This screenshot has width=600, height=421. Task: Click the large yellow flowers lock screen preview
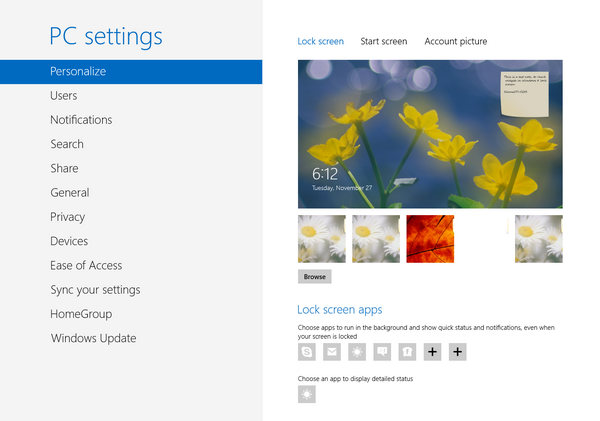pyautogui.click(x=430, y=134)
